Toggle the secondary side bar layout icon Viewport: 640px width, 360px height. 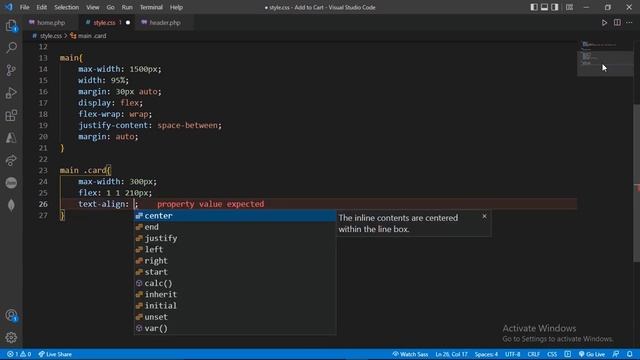pyautogui.click(x=555, y=7)
